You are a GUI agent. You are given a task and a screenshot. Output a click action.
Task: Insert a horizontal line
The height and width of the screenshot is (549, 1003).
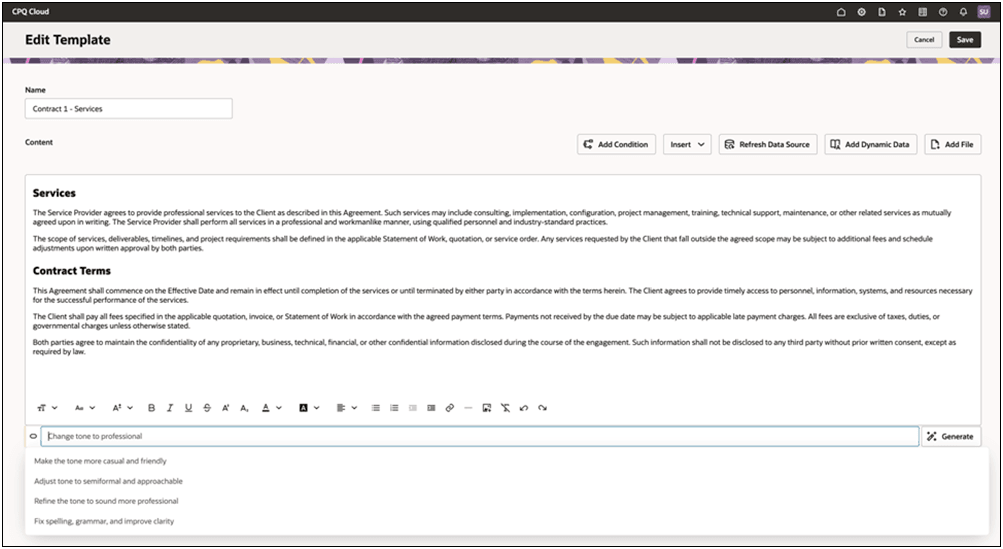[468, 408]
